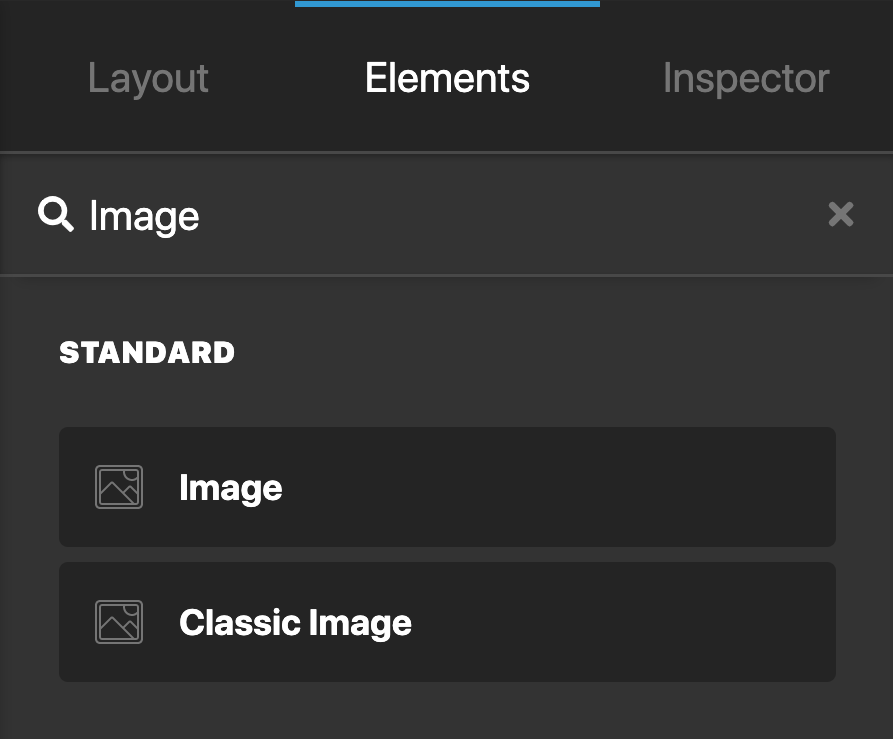Select the Elements tab
This screenshot has height=739, width=893.
click(447, 78)
